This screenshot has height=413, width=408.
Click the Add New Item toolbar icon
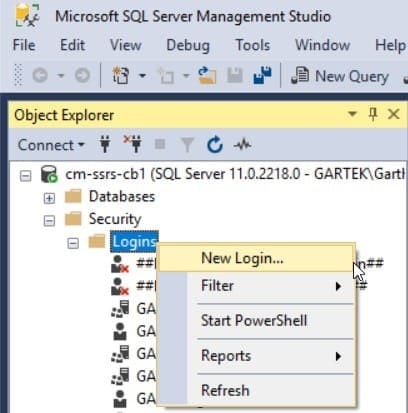click(x=166, y=76)
